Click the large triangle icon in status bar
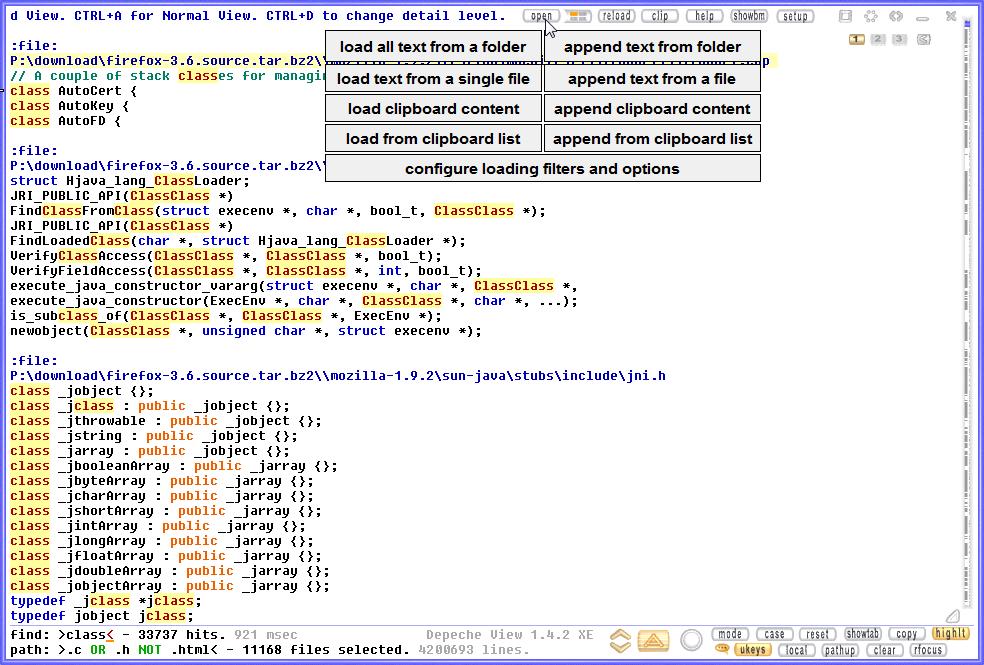984x665 pixels. pyautogui.click(x=653, y=641)
